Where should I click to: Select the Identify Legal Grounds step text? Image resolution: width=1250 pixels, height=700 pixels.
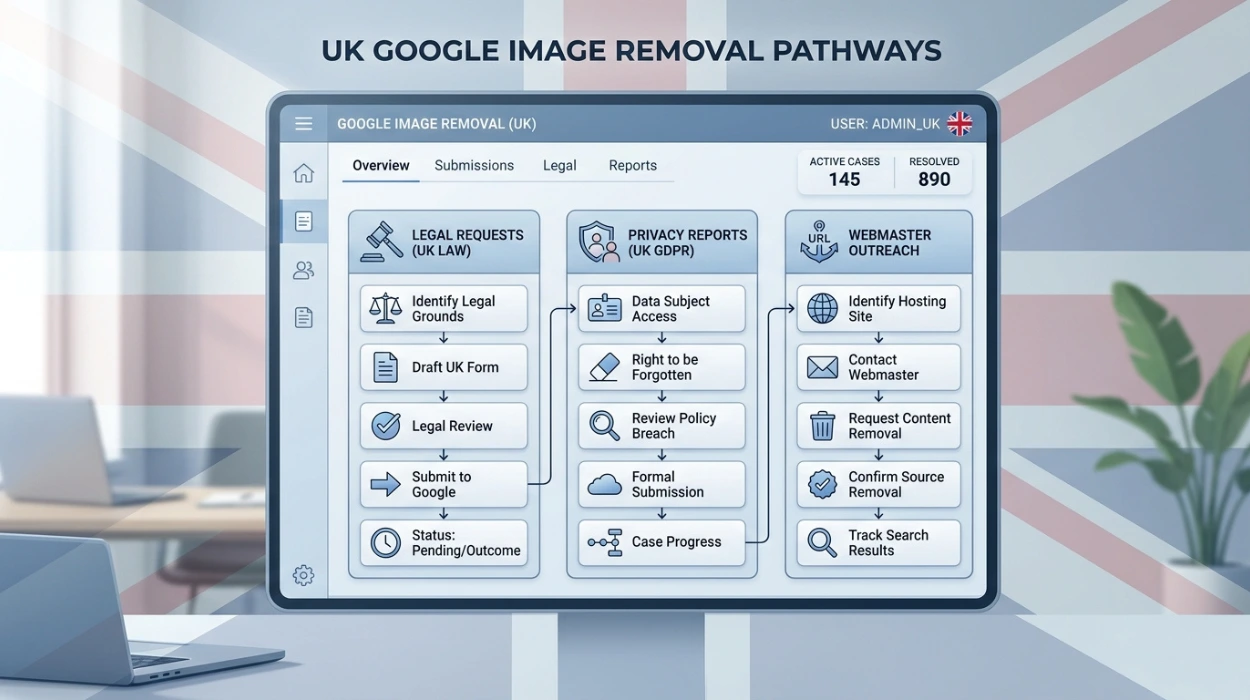coord(454,308)
